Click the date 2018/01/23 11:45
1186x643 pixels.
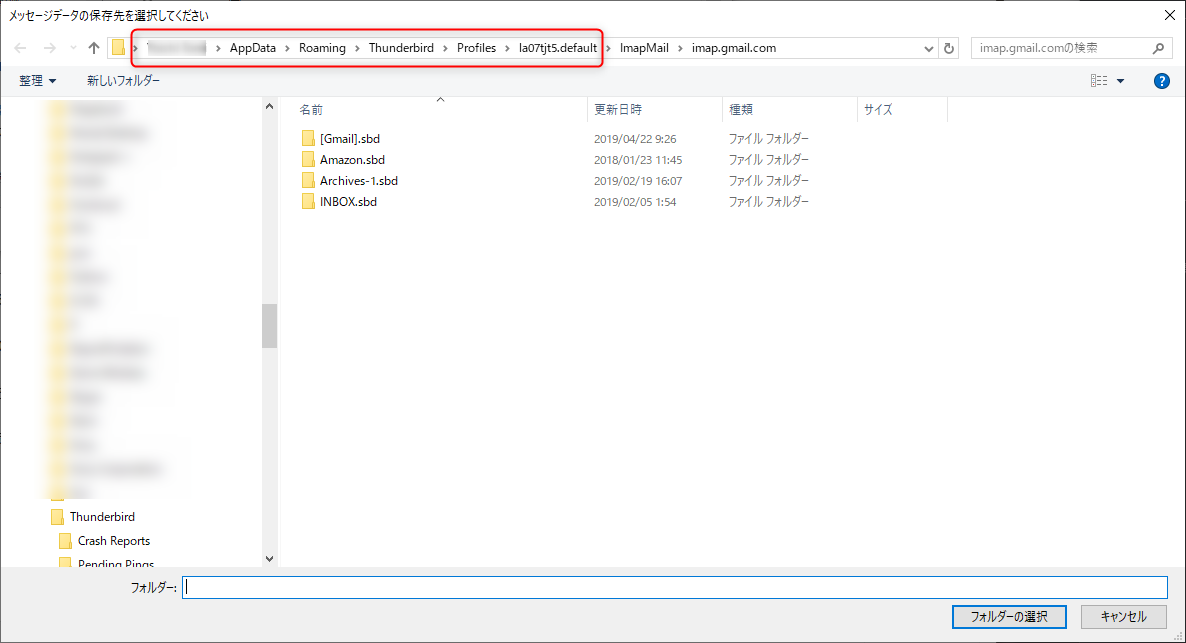(638, 160)
